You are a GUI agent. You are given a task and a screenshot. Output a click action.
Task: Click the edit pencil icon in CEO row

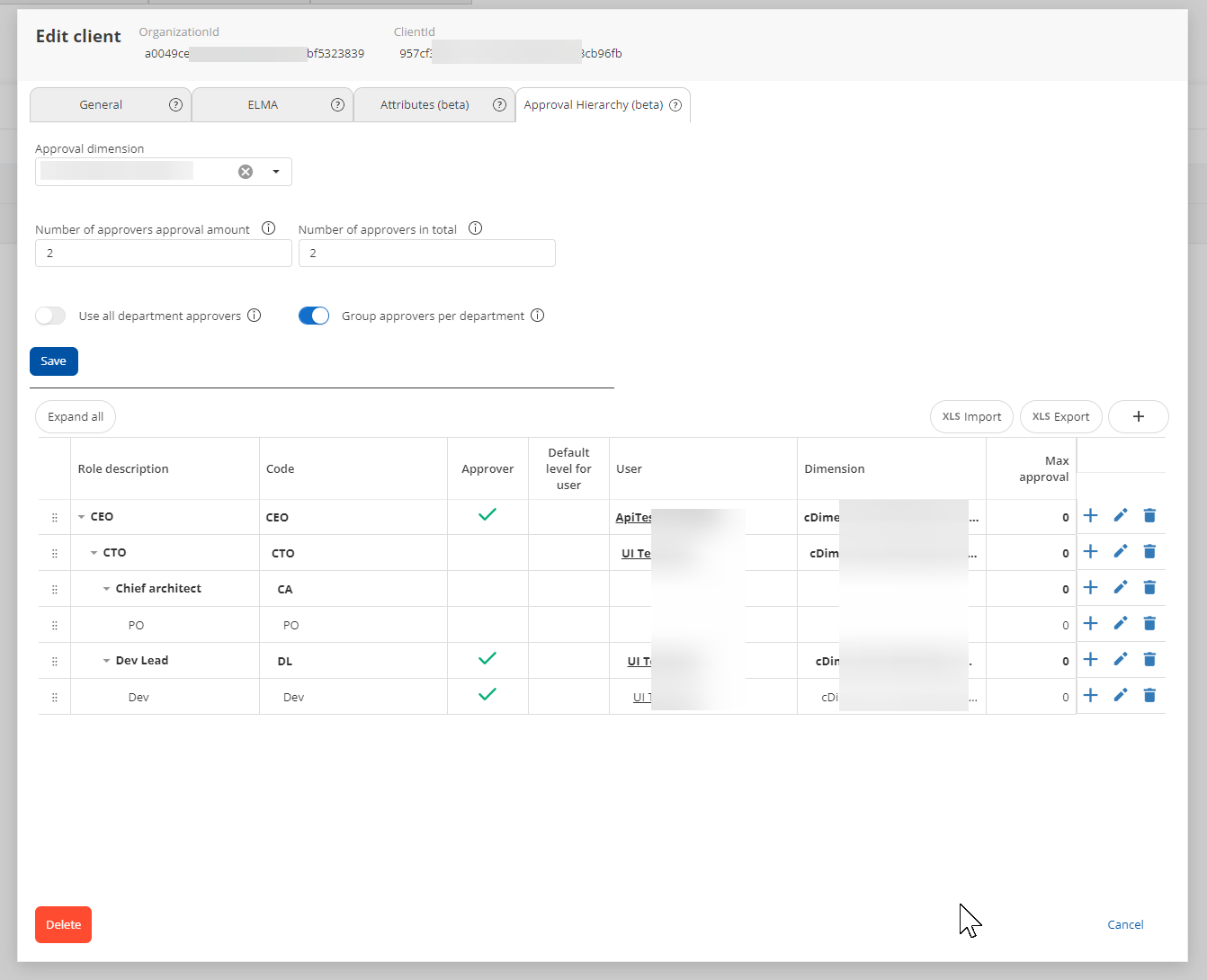(x=1120, y=516)
